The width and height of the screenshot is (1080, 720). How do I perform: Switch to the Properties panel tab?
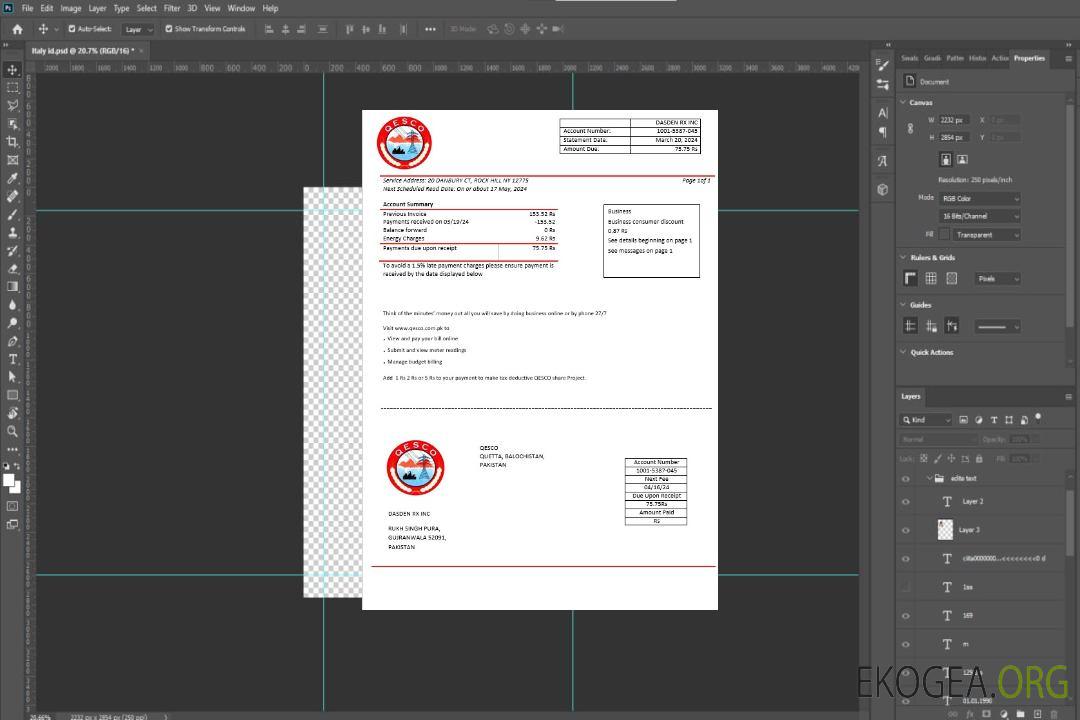[x=1029, y=59]
